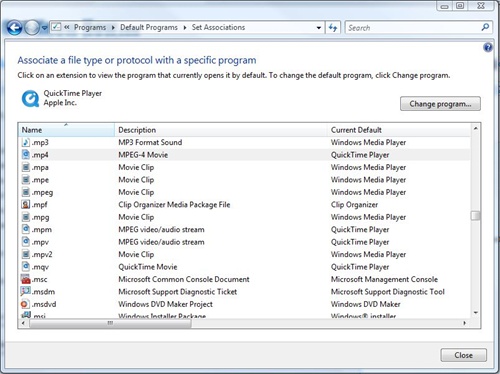This screenshot has height=374, width=500.
Task: Click the vertical scrollbar down arrow
Action: point(476,313)
